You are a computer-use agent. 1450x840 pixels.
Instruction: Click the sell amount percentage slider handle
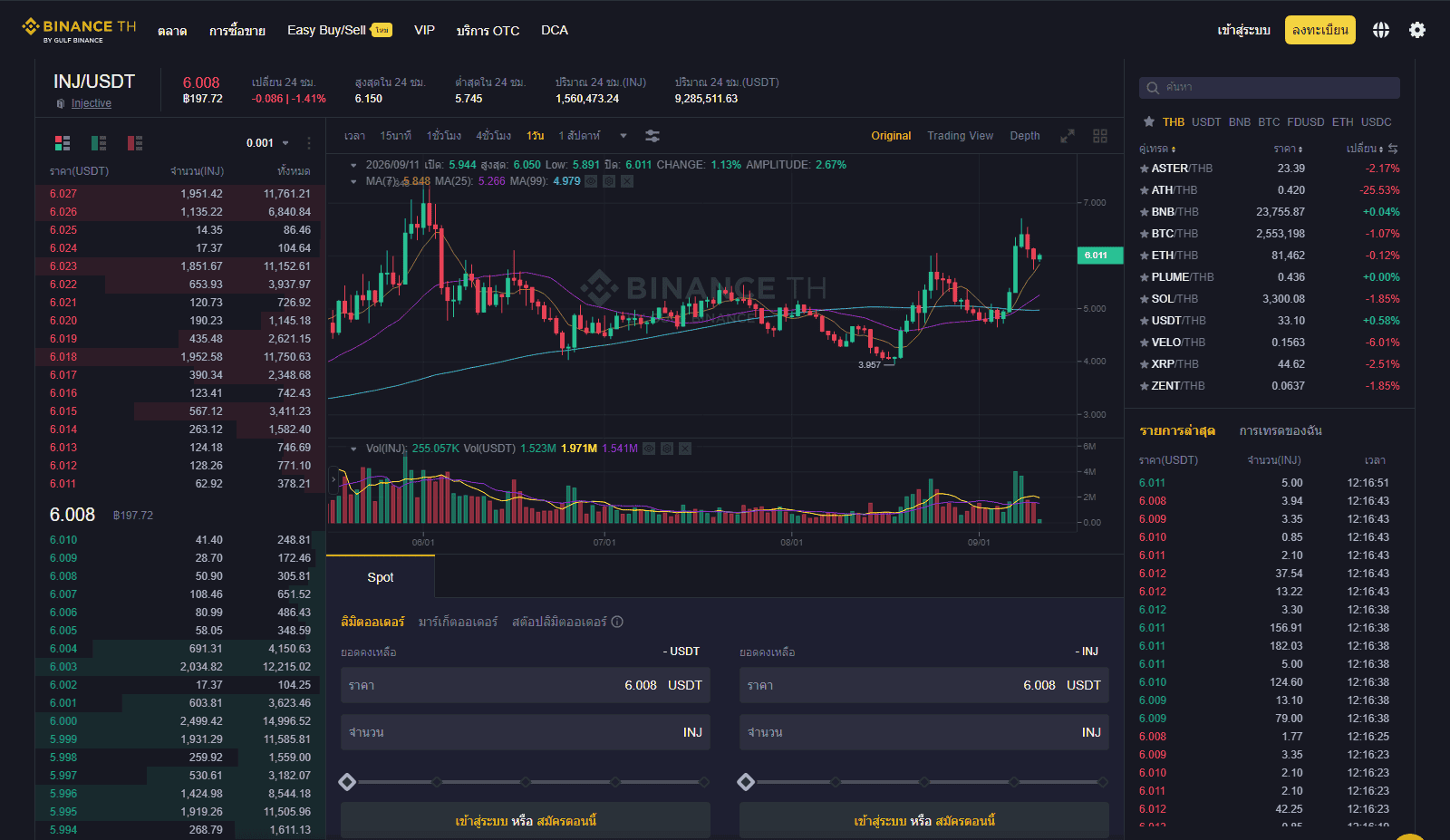(746, 782)
